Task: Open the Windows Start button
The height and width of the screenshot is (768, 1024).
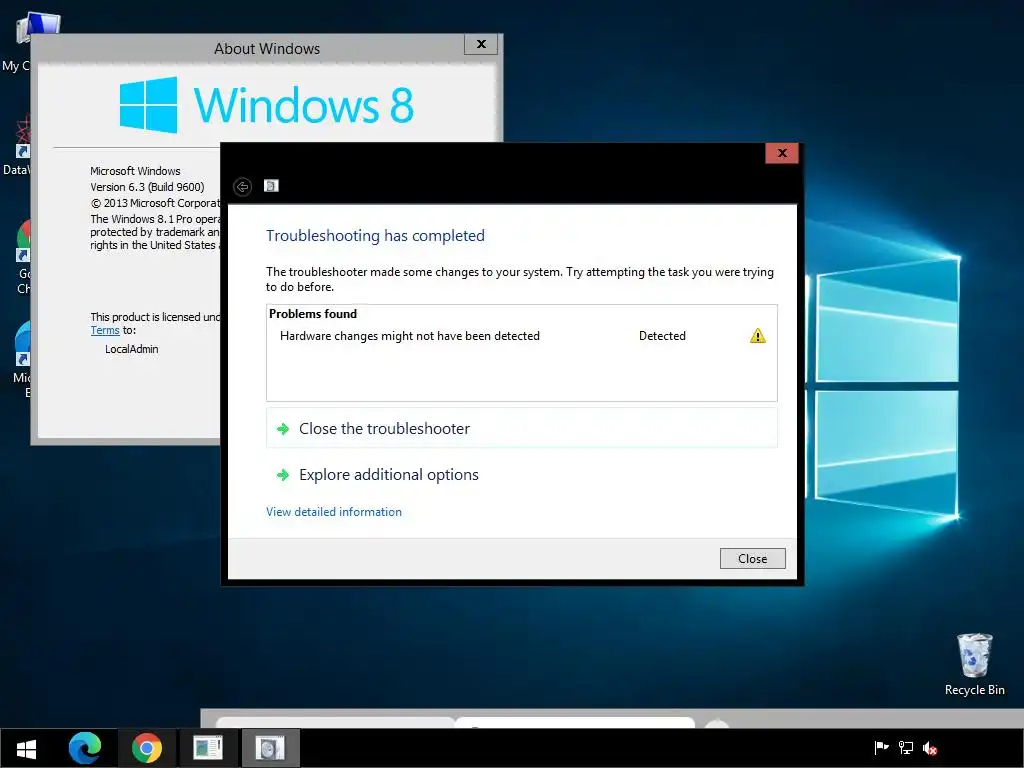Action: (26, 748)
